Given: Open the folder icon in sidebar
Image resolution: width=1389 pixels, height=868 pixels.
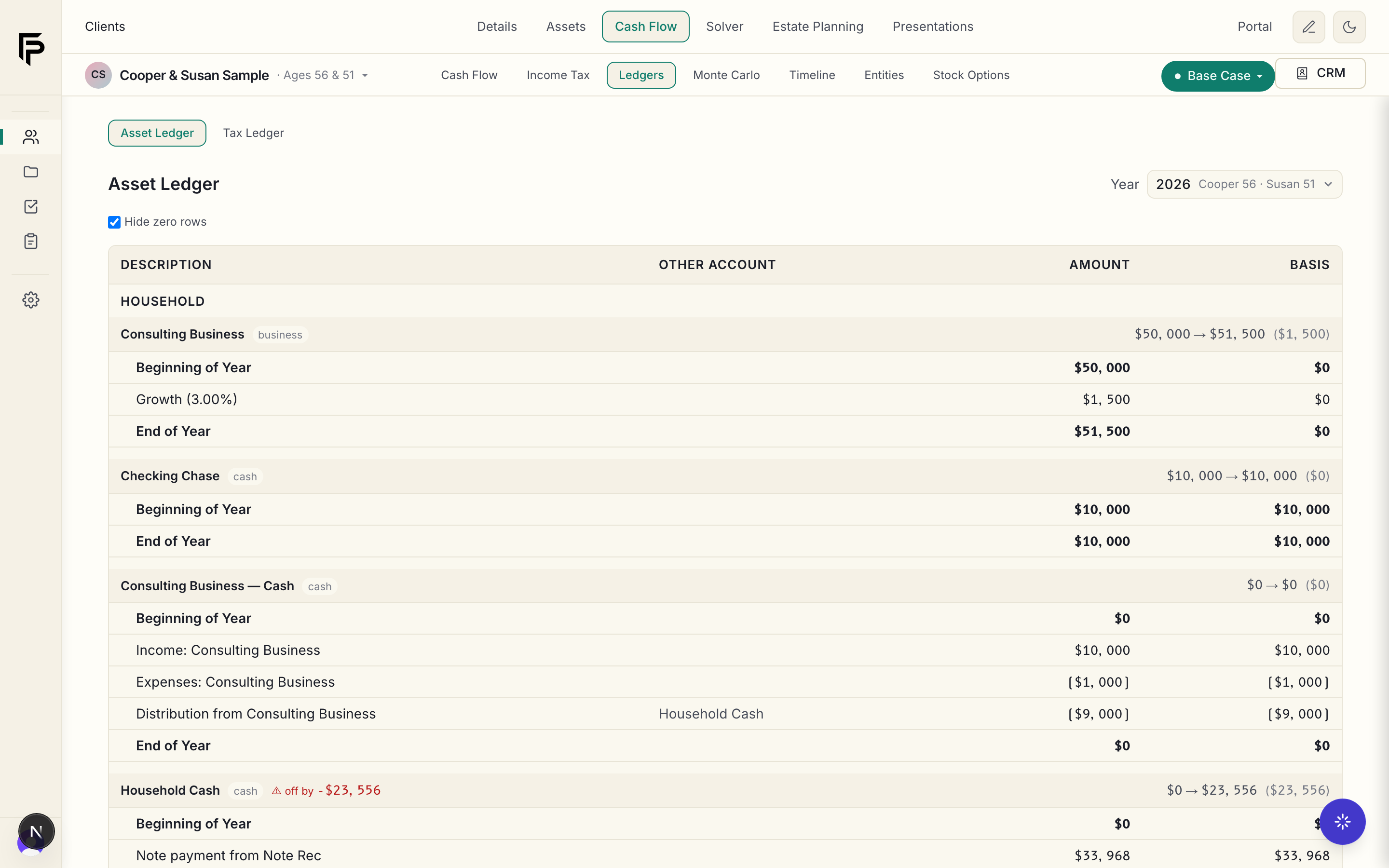Looking at the screenshot, I should 30,172.
